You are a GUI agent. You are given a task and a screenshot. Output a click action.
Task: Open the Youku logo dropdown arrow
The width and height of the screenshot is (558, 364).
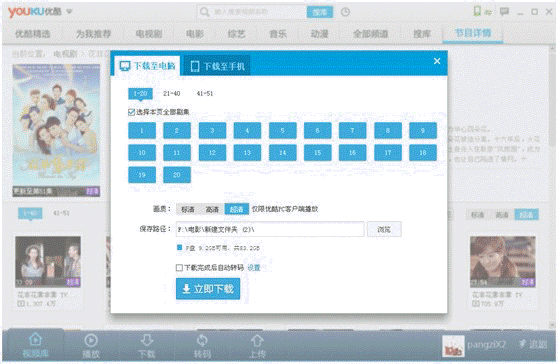point(69,12)
